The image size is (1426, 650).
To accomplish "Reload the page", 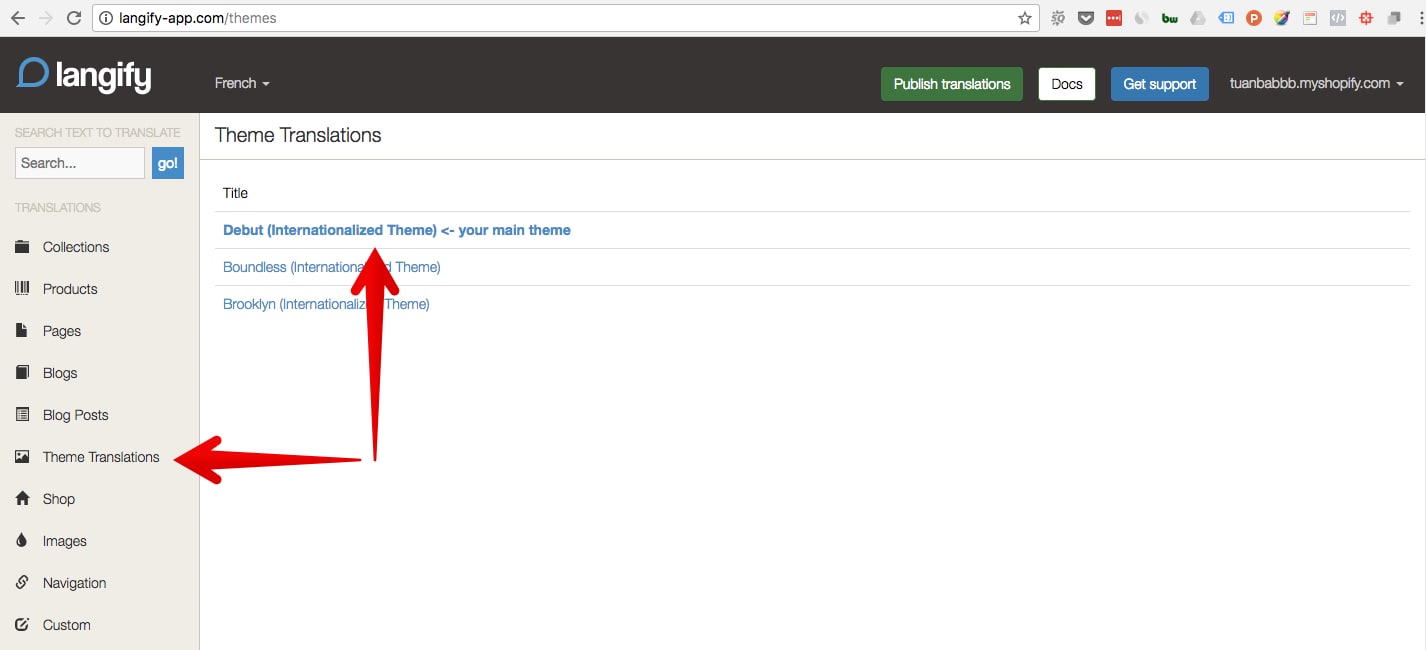I will [x=73, y=18].
